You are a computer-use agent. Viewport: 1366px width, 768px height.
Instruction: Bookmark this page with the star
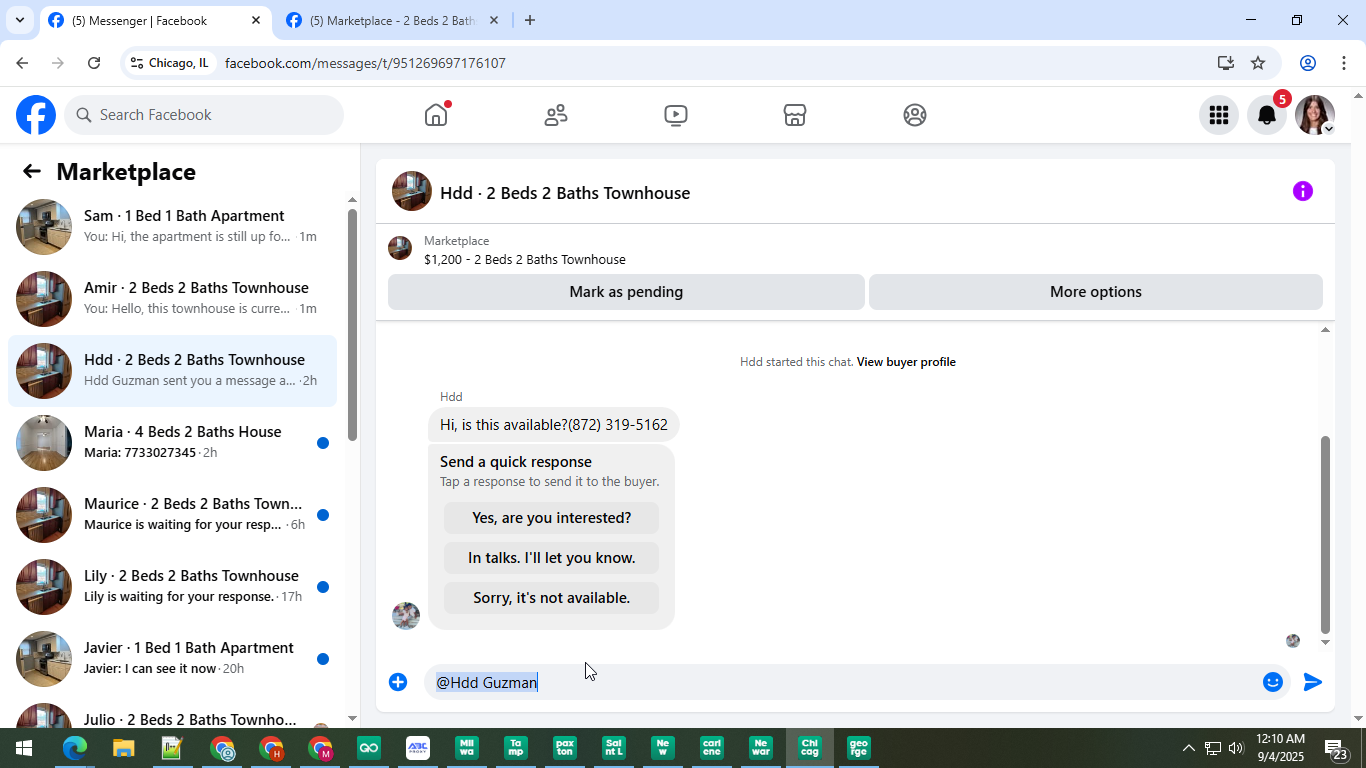click(x=1258, y=63)
